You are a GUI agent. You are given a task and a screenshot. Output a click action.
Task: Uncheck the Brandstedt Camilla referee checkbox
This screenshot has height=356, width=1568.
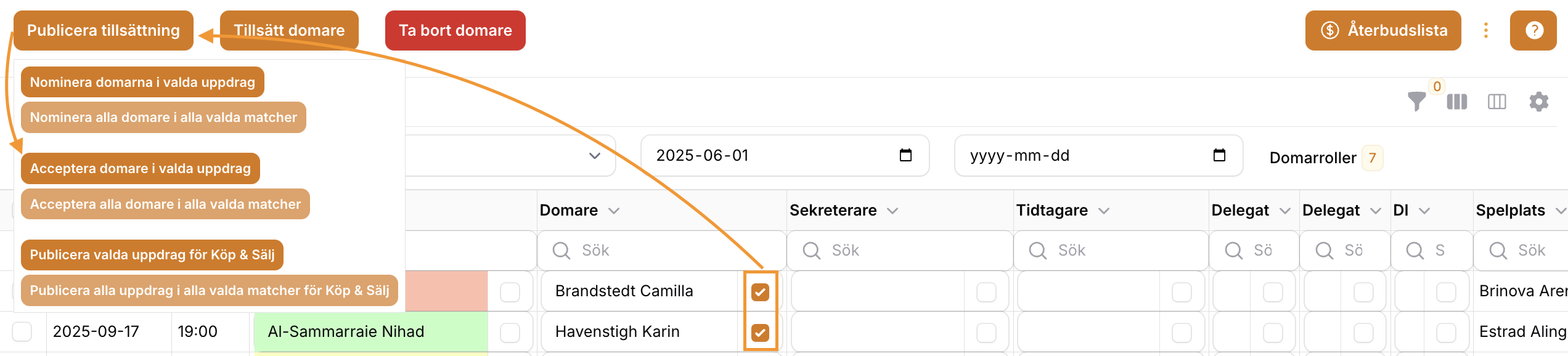760,292
